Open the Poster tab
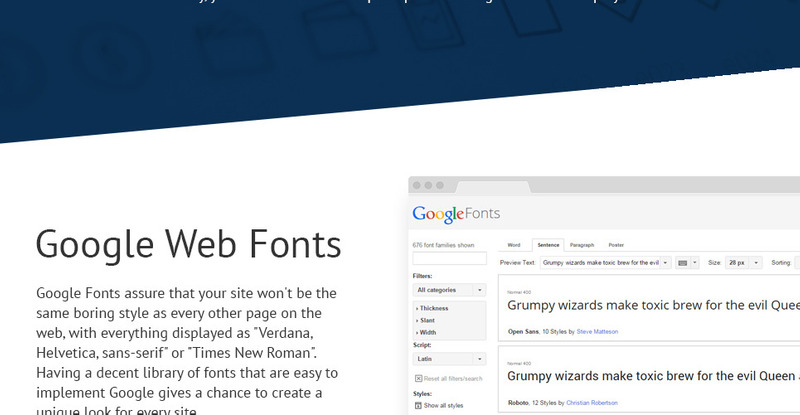The image size is (800, 415). [x=616, y=245]
